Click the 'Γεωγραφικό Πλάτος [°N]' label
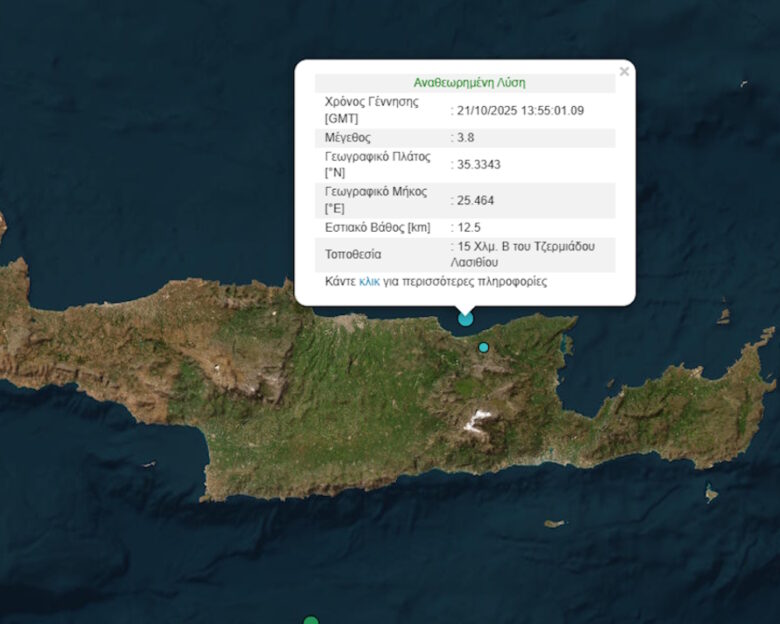Viewport: 780px width, 624px height. point(375,164)
